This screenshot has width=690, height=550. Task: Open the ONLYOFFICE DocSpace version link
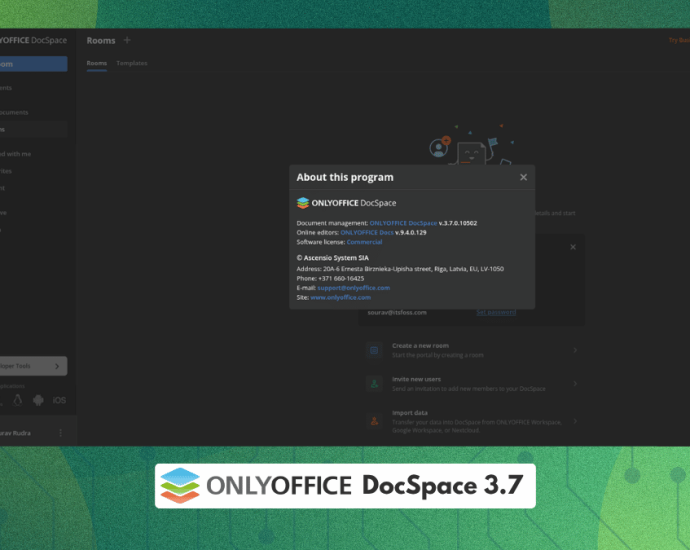403,223
